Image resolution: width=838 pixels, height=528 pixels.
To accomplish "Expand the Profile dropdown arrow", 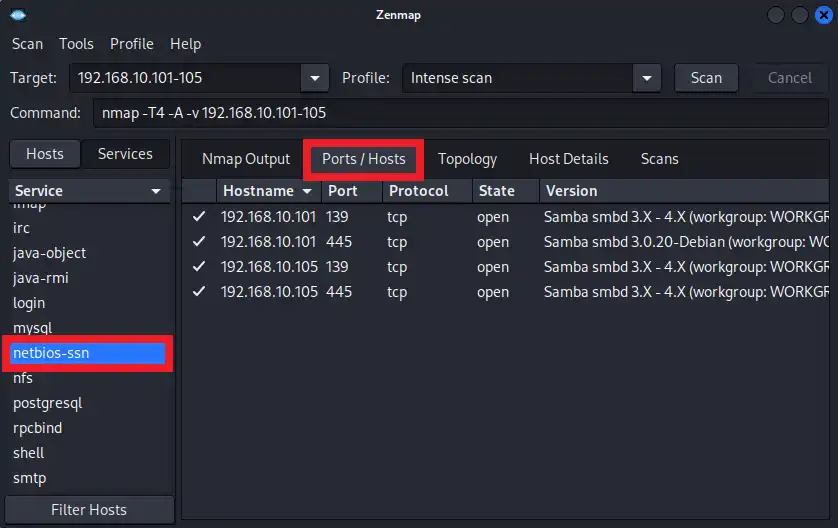I will coord(647,78).
